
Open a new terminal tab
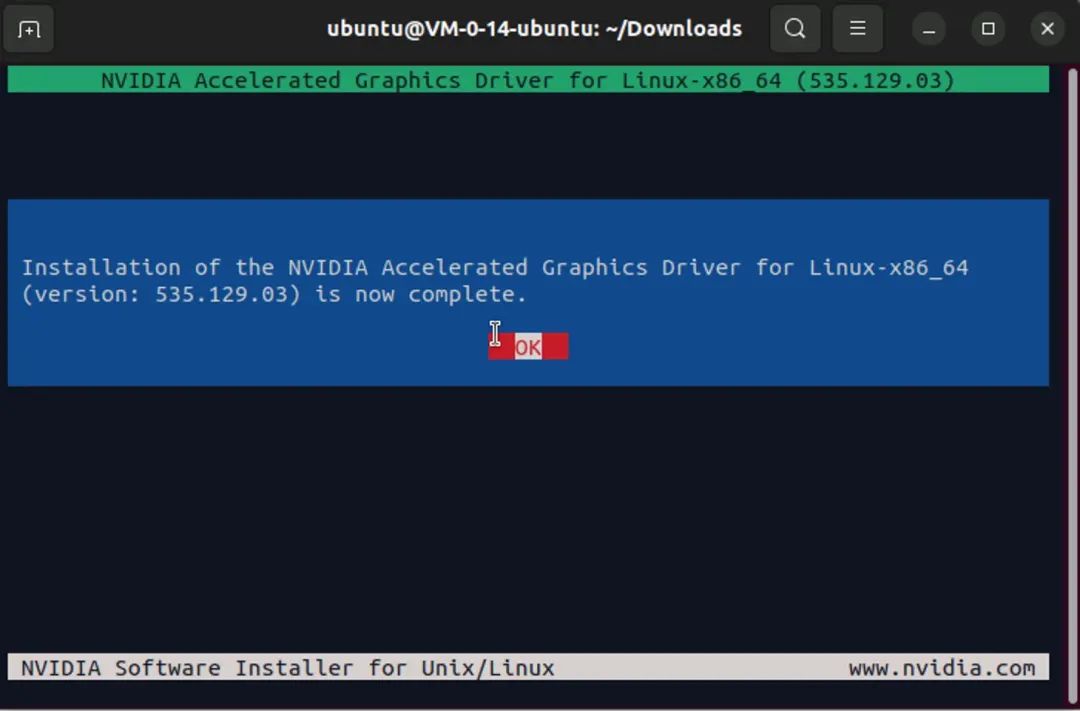(x=29, y=29)
